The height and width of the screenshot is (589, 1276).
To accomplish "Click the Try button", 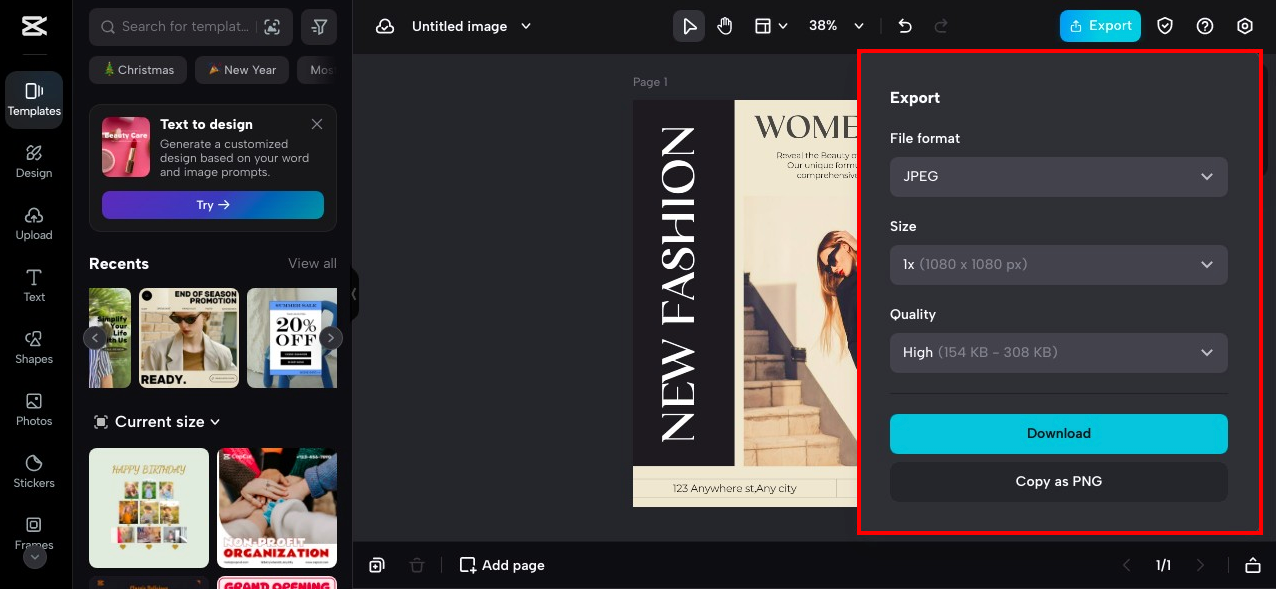I will click(x=213, y=205).
